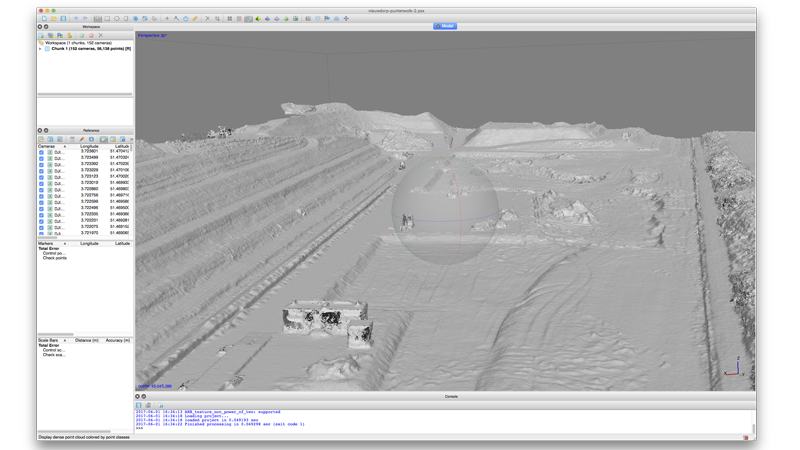The width and height of the screenshot is (800, 450).
Task: Activate the Rotate region tool
Action: click(145, 18)
